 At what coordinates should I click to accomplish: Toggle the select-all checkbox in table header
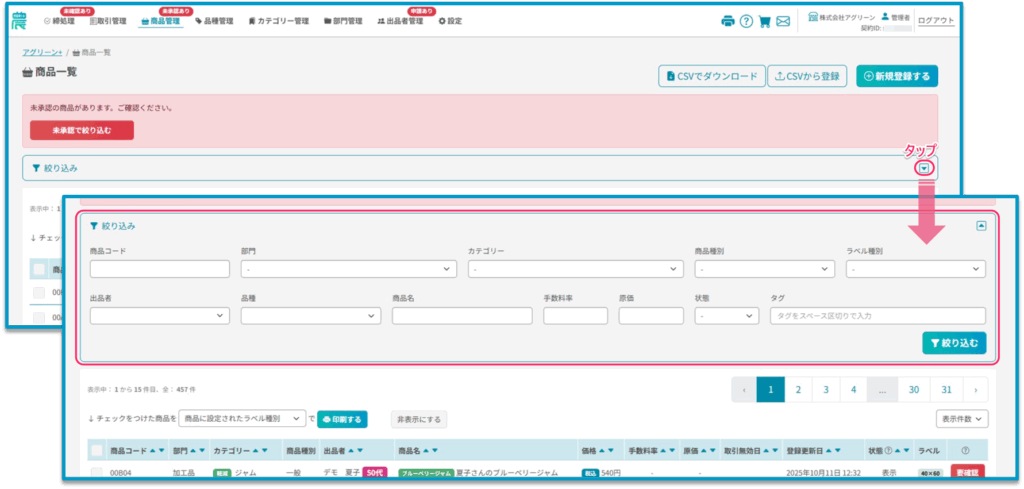(x=97, y=451)
